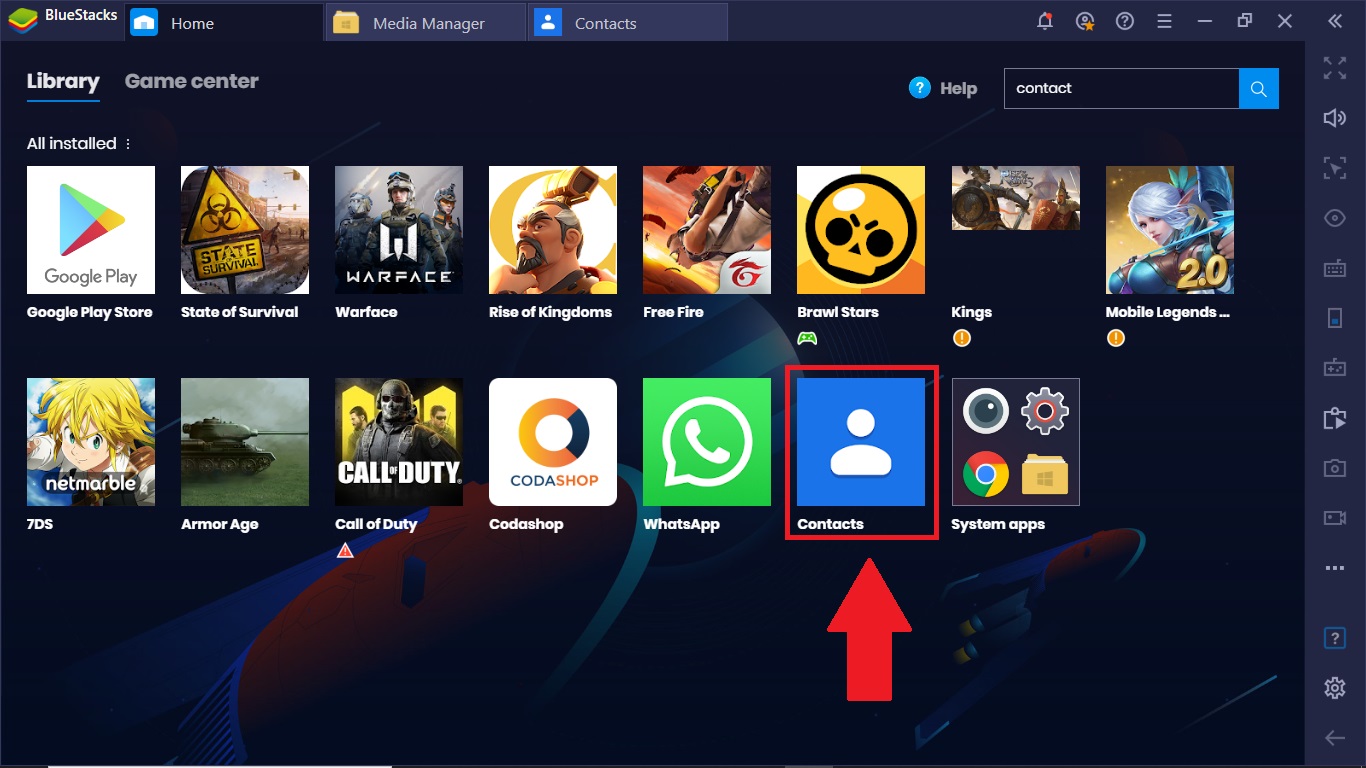Focus the app search field containing 'contact'
Viewport: 1366px width, 768px height.
1121,88
